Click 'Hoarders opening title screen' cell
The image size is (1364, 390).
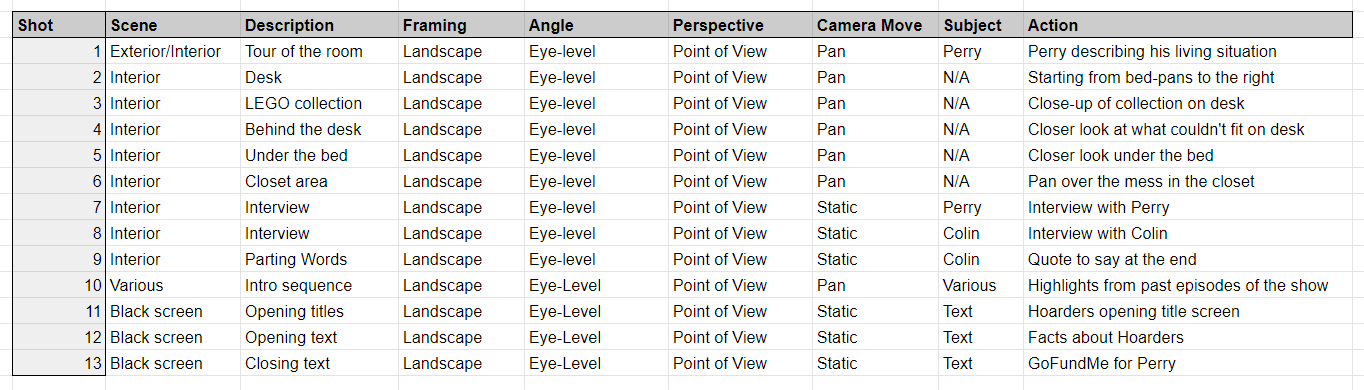1194,312
